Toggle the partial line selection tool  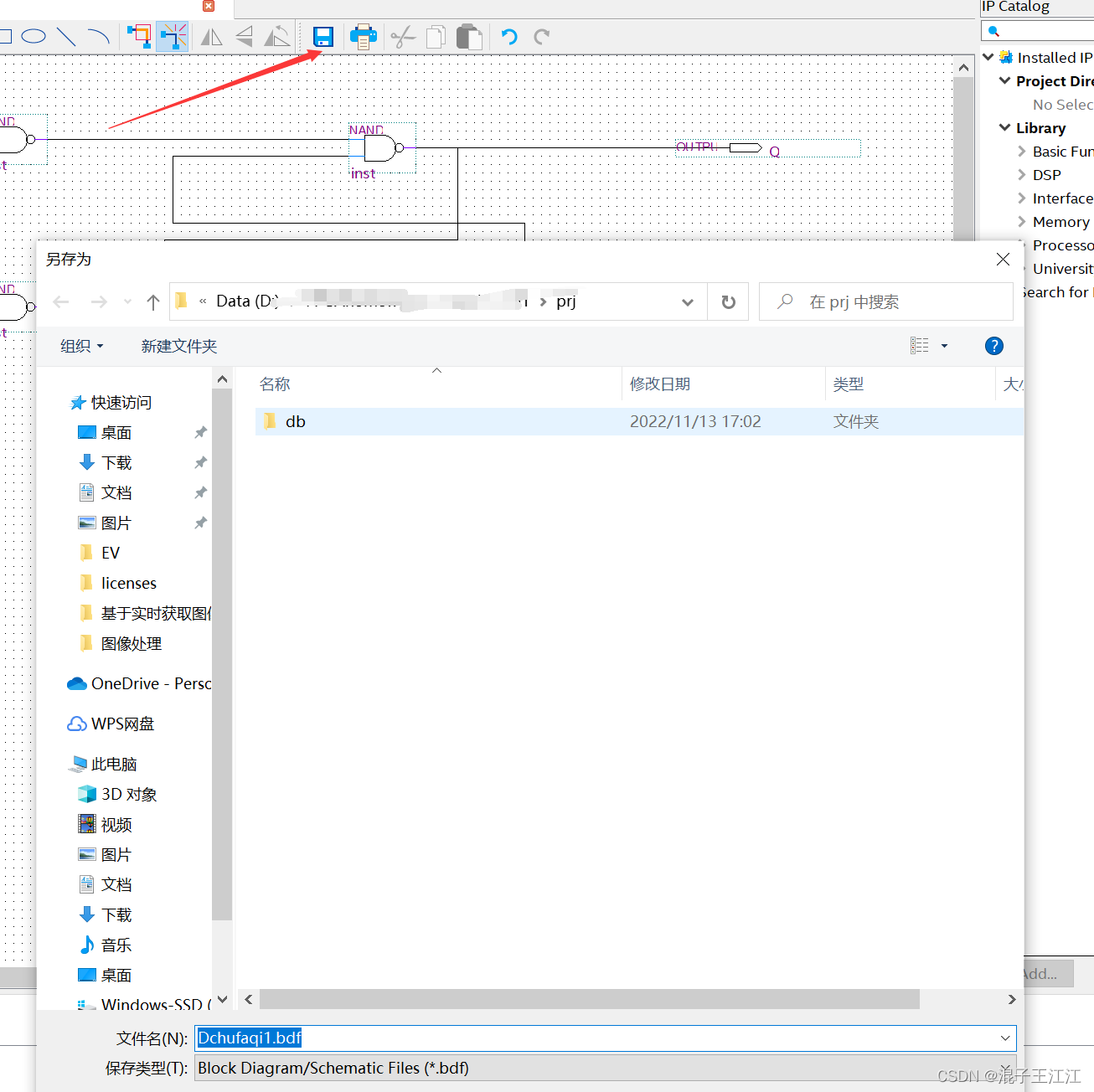(x=139, y=37)
